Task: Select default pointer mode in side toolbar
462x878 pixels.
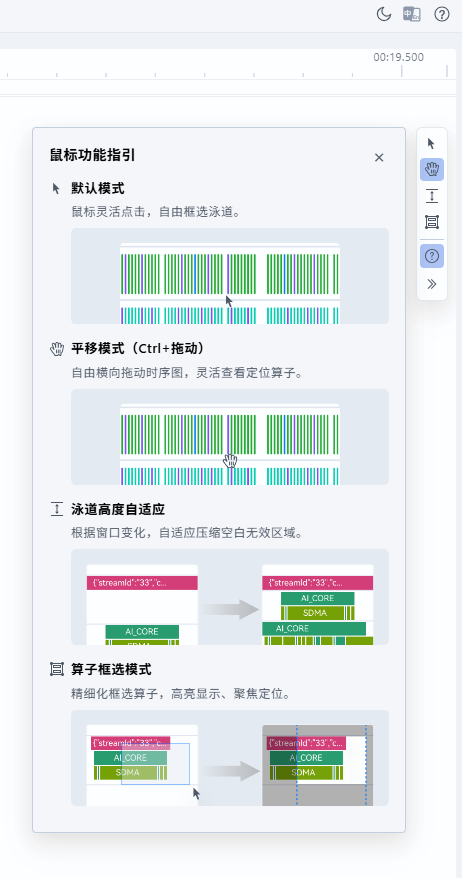Action: coord(431,143)
